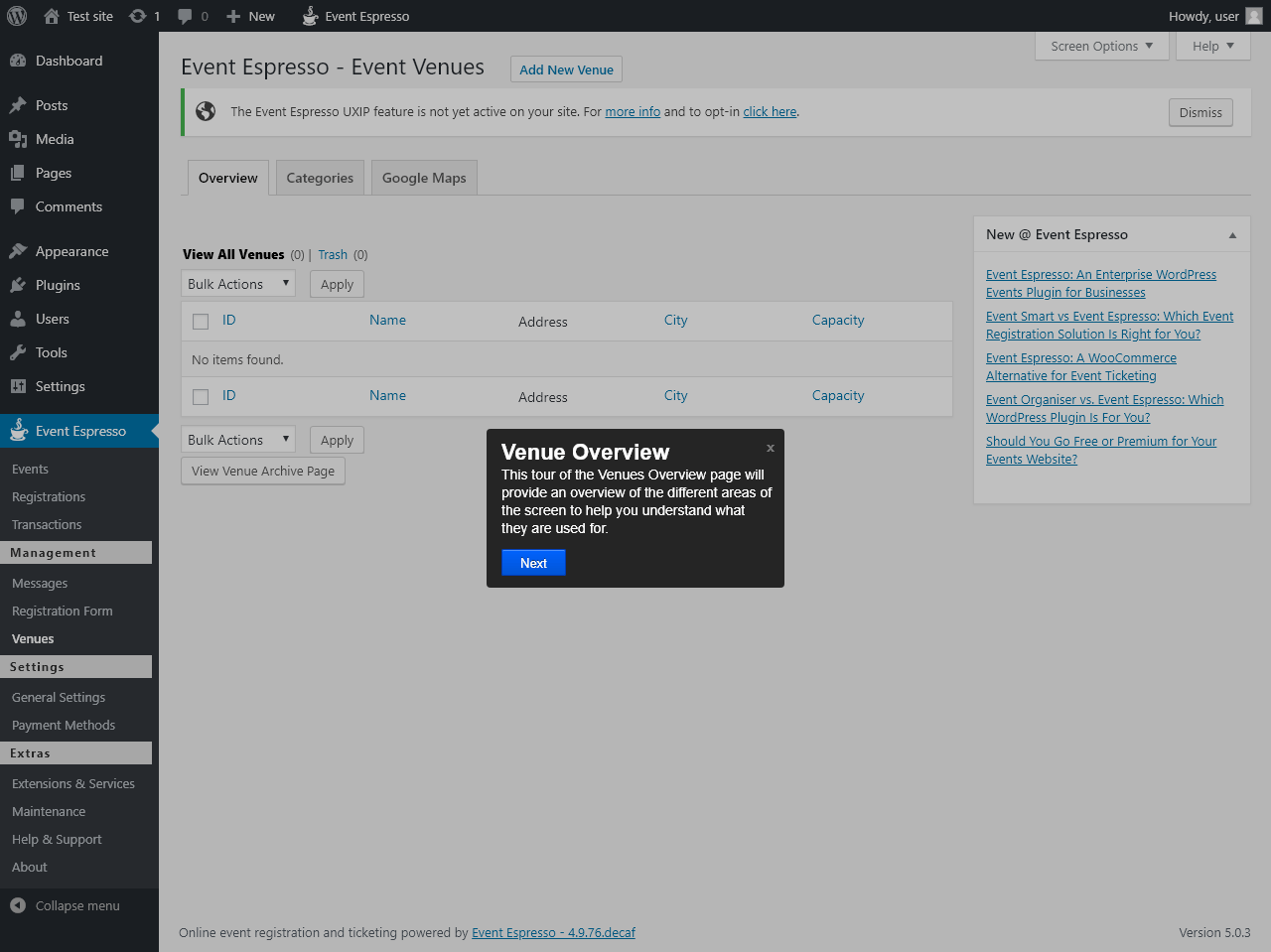
Task: Click the Posts pin icon
Action: (18, 105)
